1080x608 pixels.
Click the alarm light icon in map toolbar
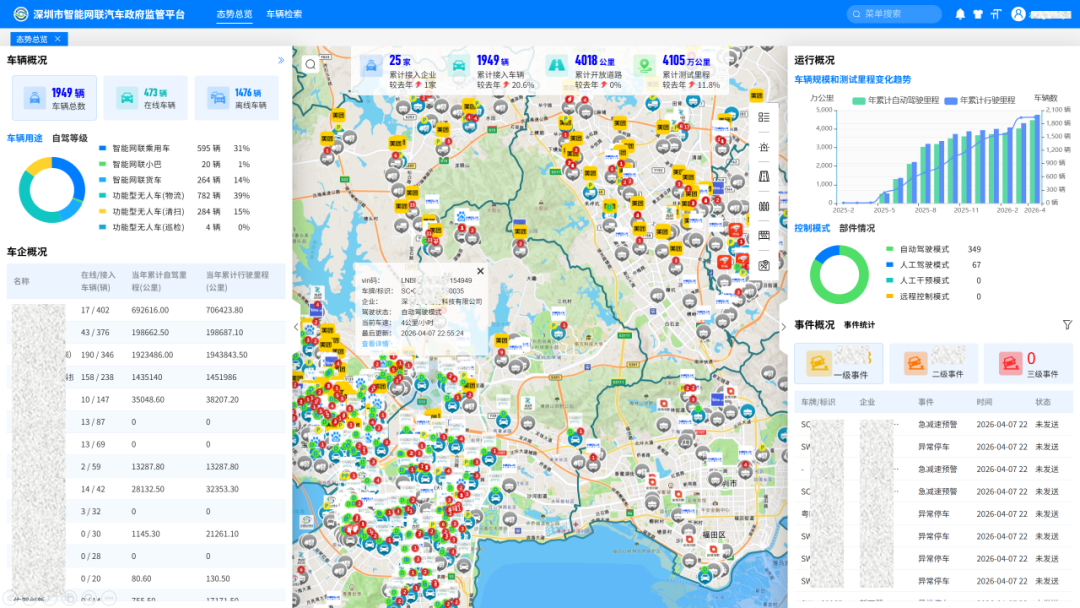coord(764,147)
